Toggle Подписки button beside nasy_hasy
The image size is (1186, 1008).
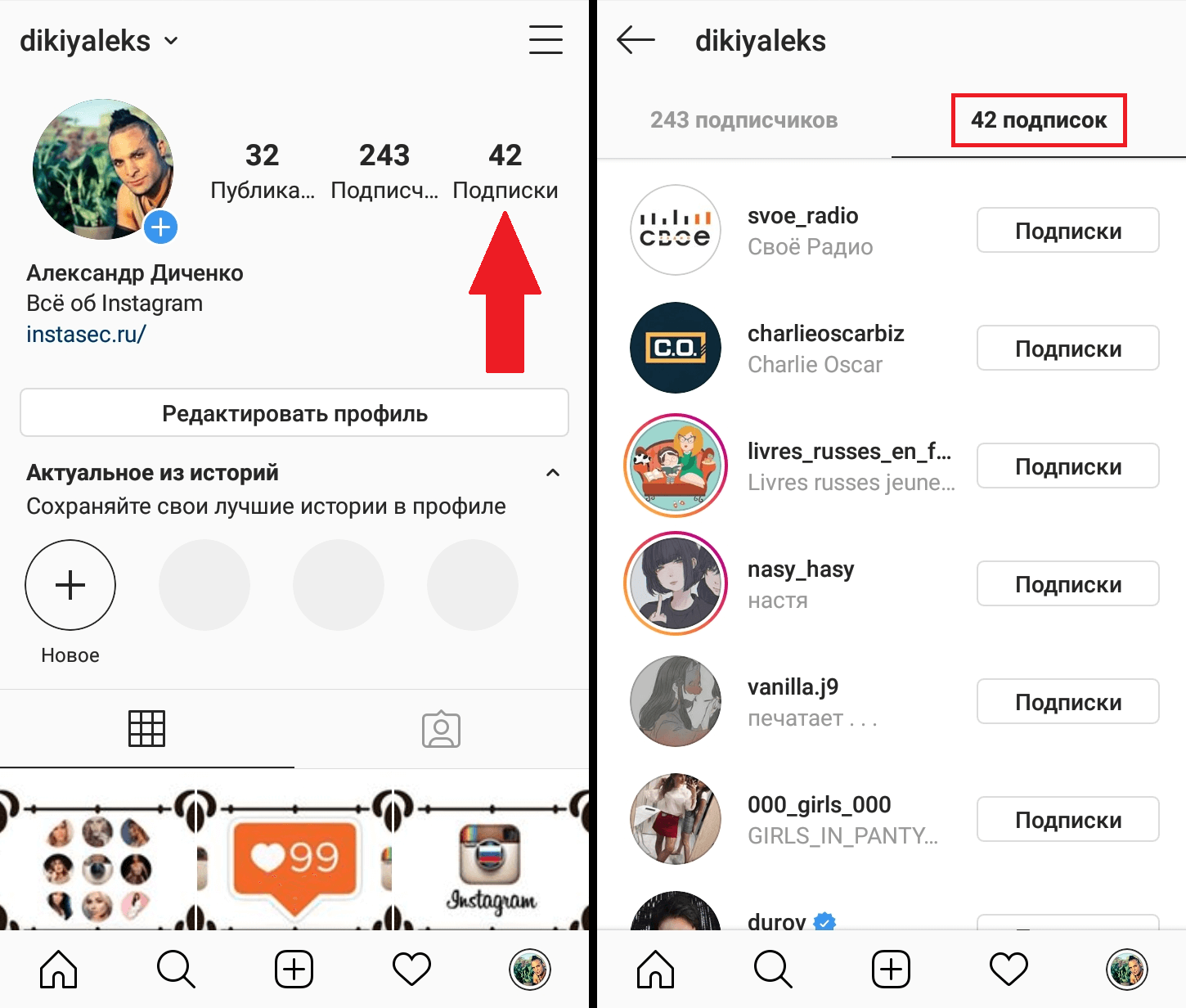1067,584
